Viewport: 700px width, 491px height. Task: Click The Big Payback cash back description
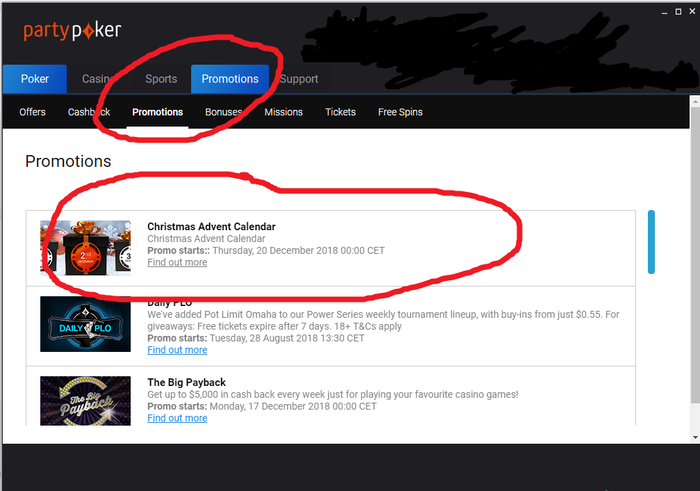pos(333,395)
